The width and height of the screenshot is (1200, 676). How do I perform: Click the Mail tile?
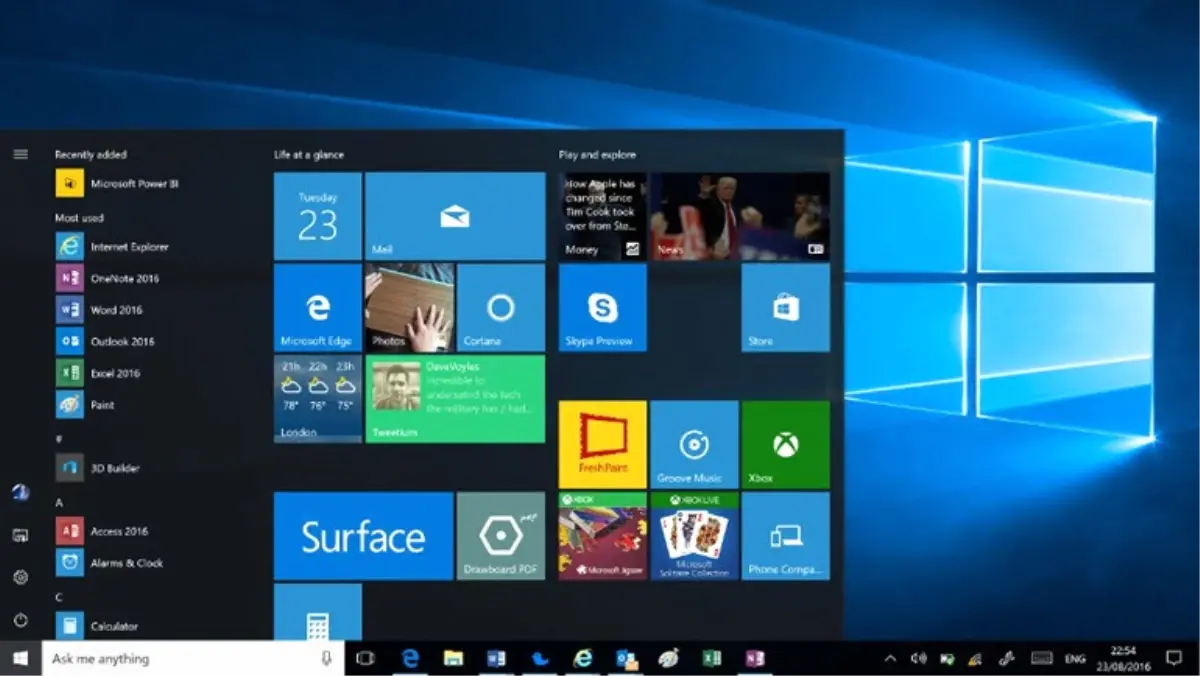[x=454, y=216]
